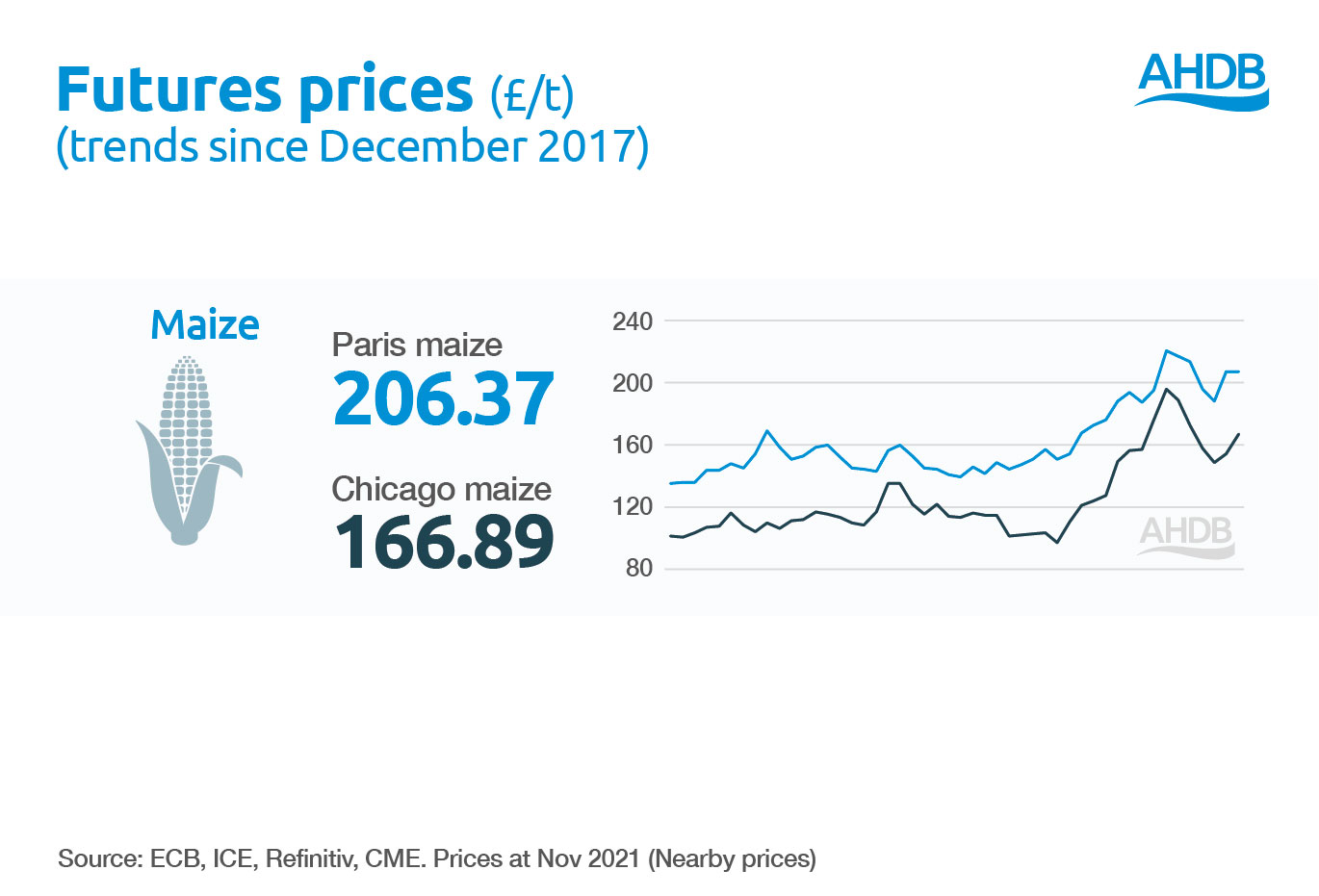
Task: Click the Paris maize price 206.37
Action: pyautogui.click(x=443, y=398)
